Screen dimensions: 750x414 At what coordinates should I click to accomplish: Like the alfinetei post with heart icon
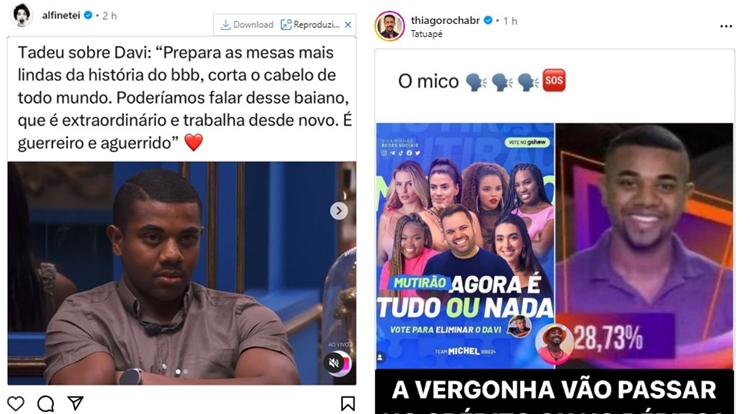pos(15,403)
